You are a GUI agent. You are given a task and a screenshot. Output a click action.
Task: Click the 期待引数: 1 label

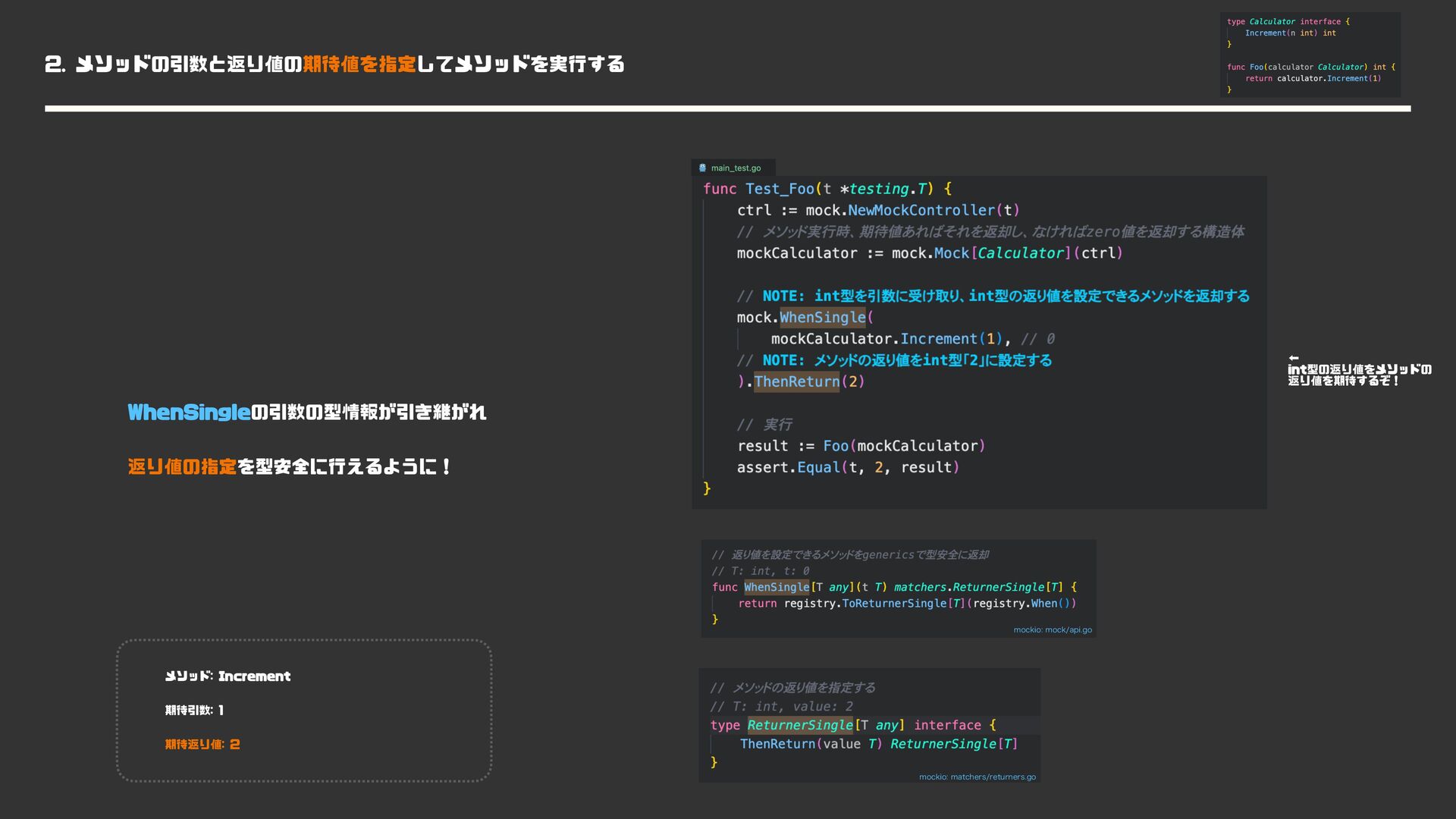pyautogui.click(x=194, y=711)
